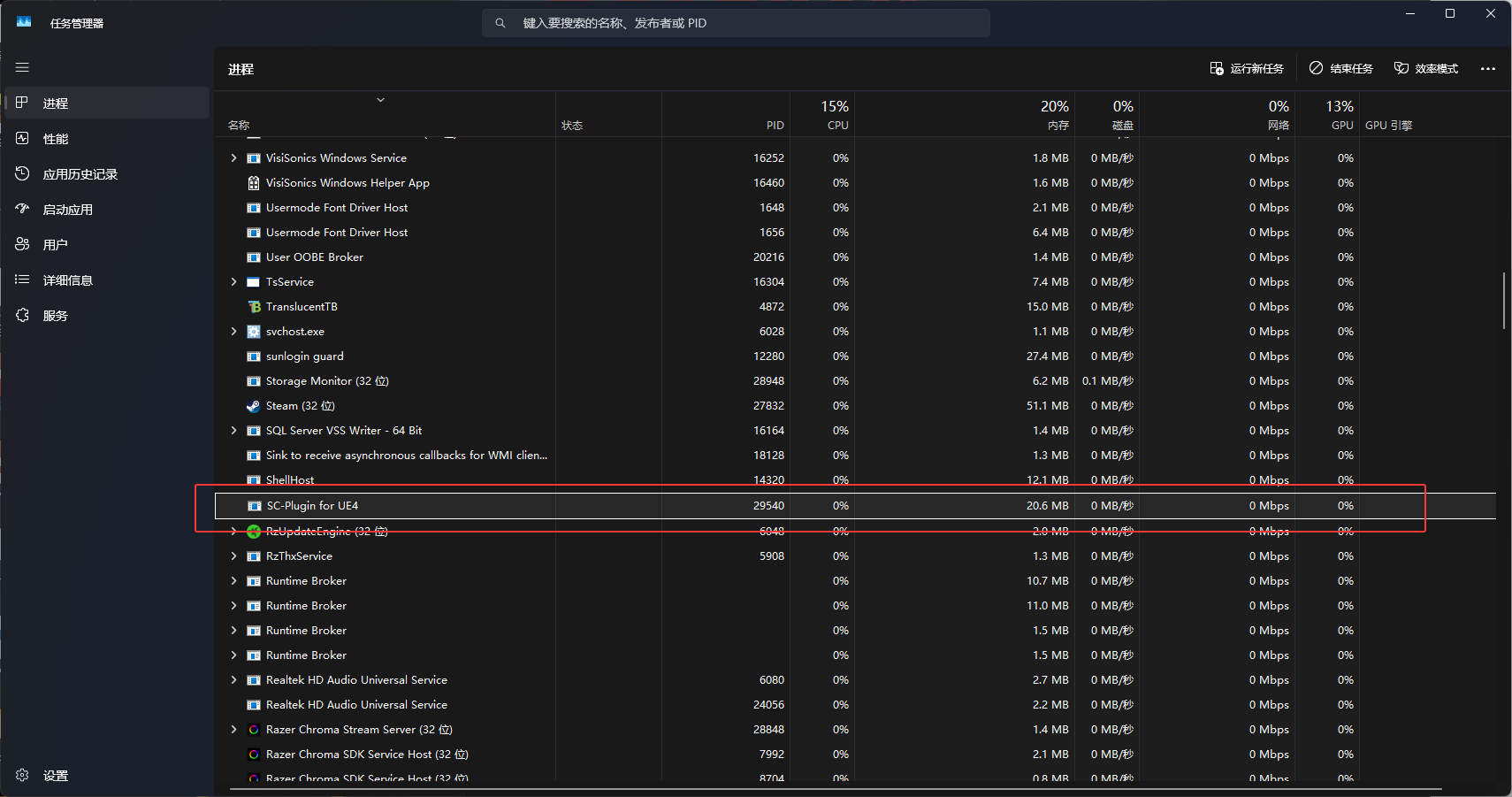The image size is (1512, 797).
Task: Open the Details tab
Action: (x=107, y=280)
